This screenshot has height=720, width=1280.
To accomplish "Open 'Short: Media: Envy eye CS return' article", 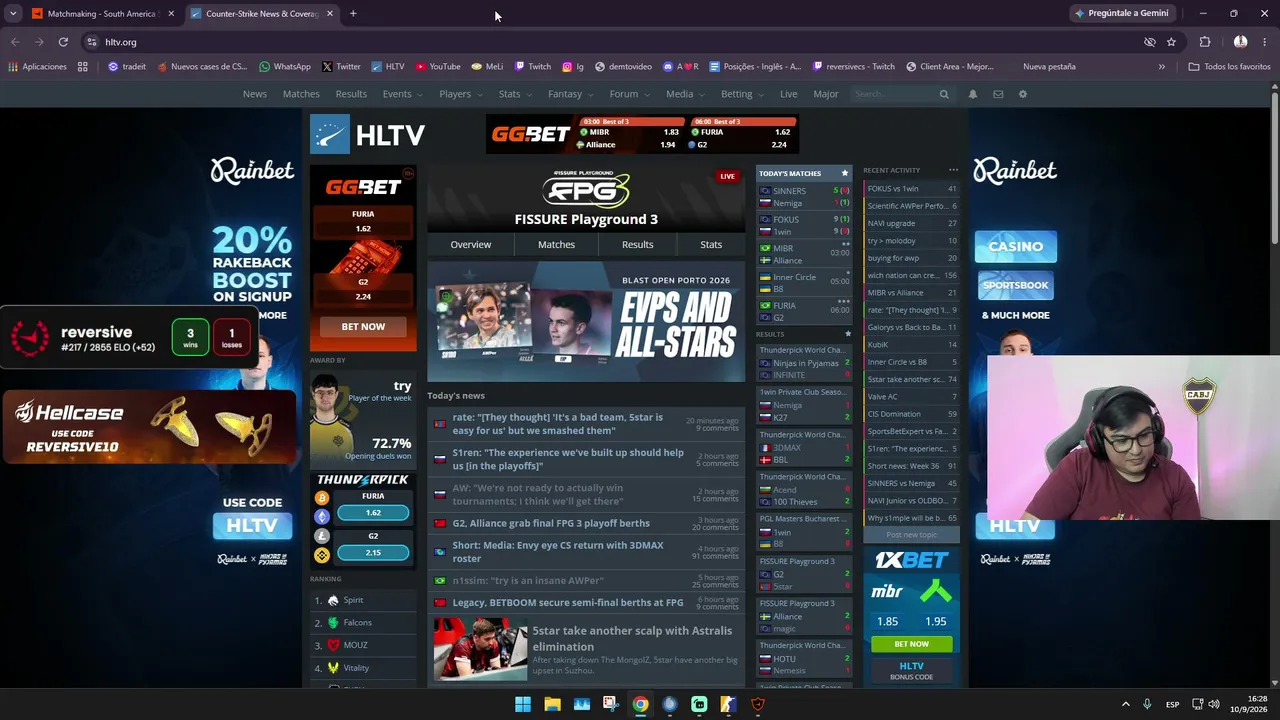I will coord(558,552).
